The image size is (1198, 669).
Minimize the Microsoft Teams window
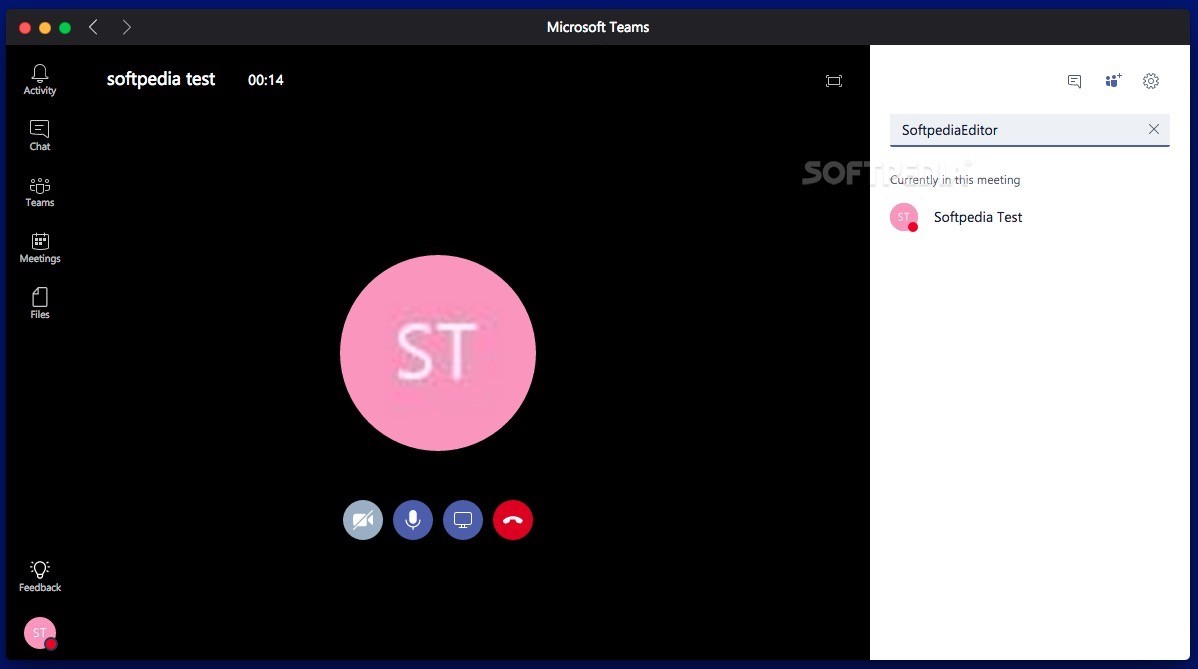[x=45, y=28]
